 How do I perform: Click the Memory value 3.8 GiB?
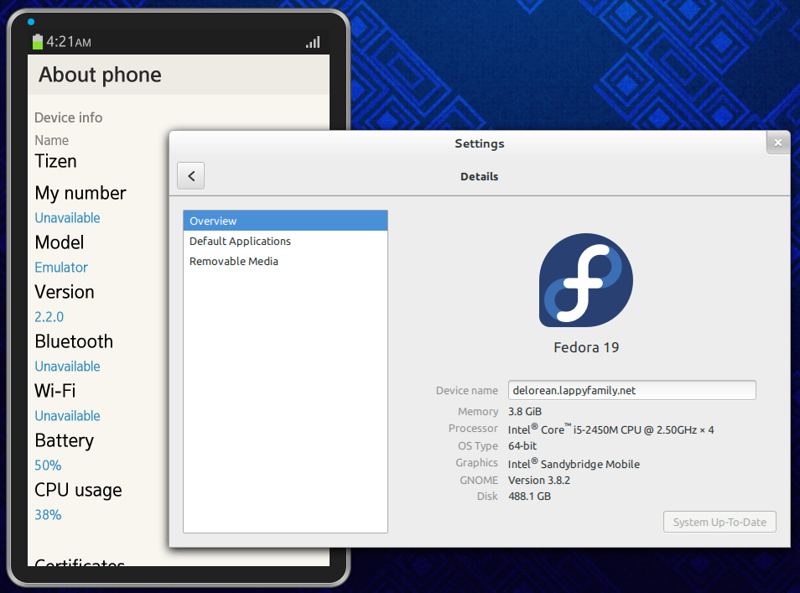(x=525, y=411)
